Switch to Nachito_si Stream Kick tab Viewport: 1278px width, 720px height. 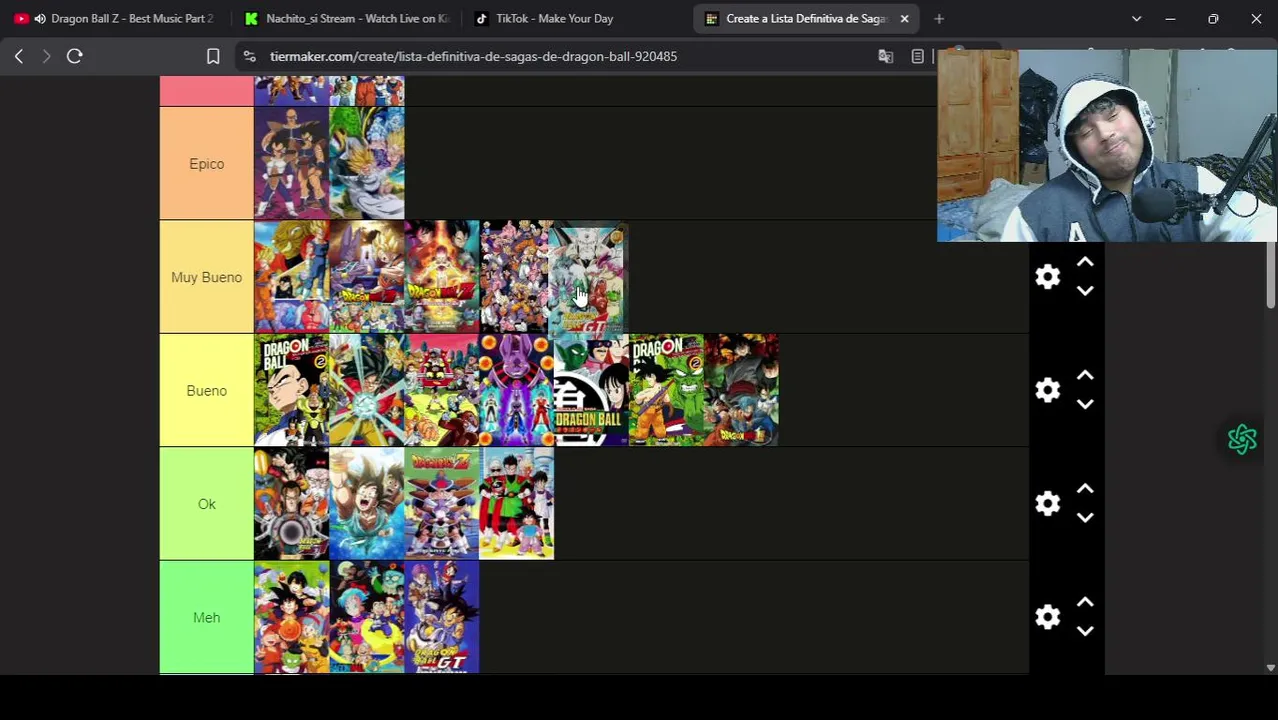pos(345,19)
